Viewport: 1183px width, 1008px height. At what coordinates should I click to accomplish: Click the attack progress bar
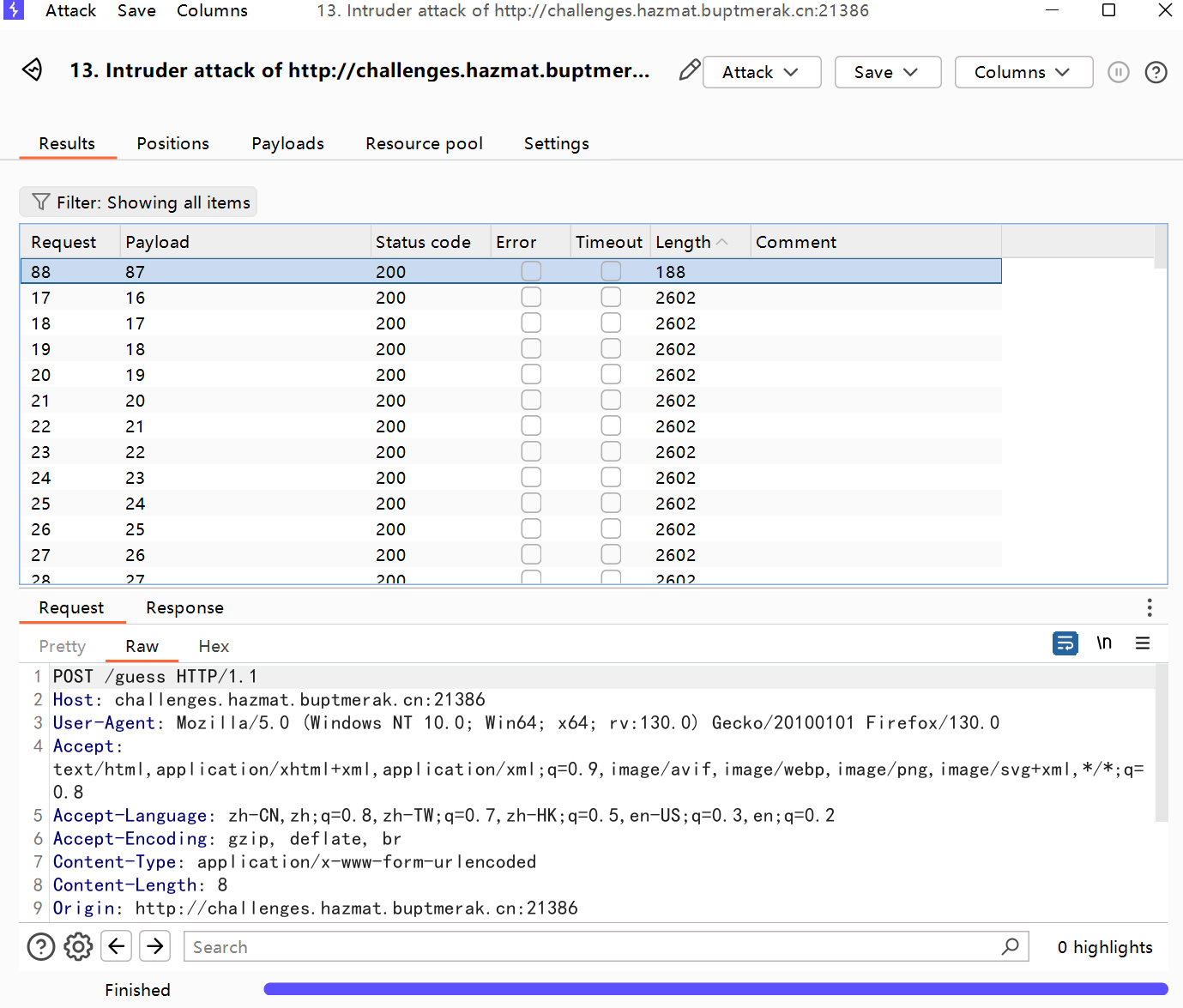click(x=715, y=989)
